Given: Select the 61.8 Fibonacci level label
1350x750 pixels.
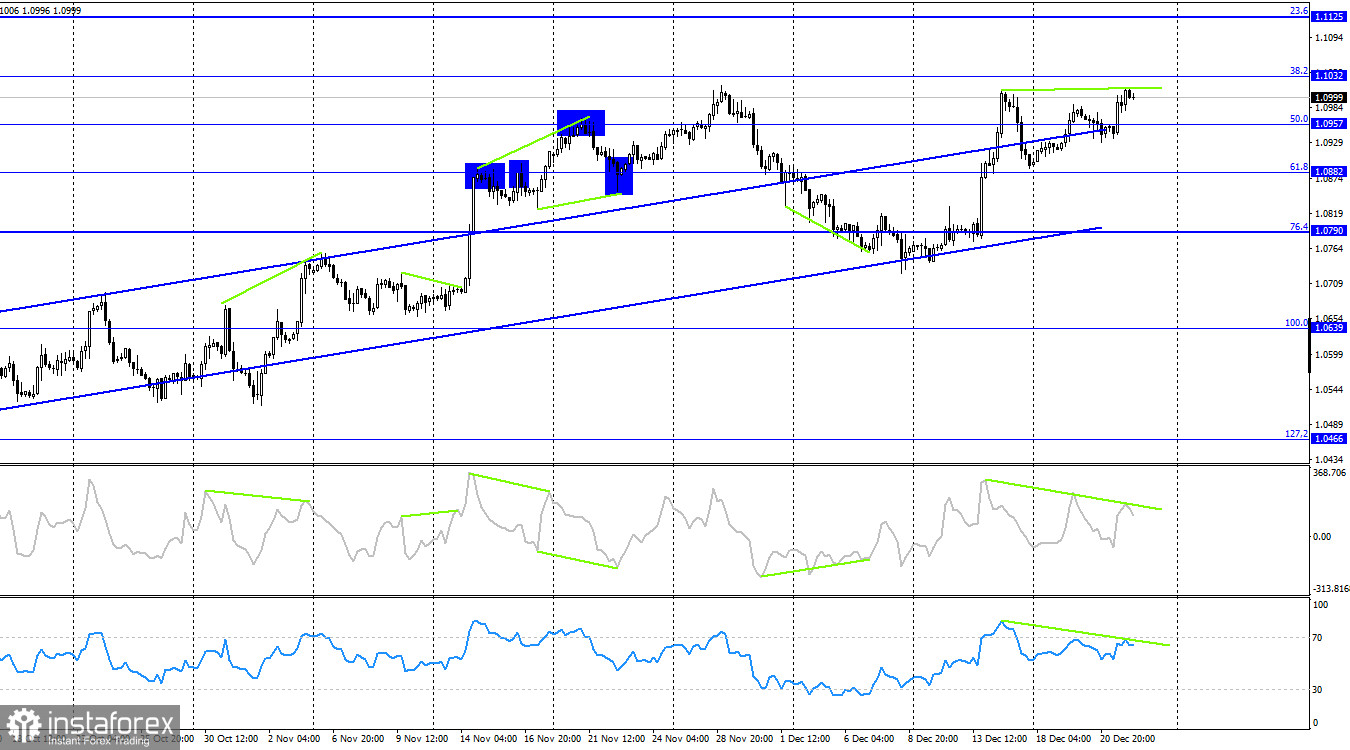Looking at the screenshot, I should pyautogui.click(x=1299, y=167).
